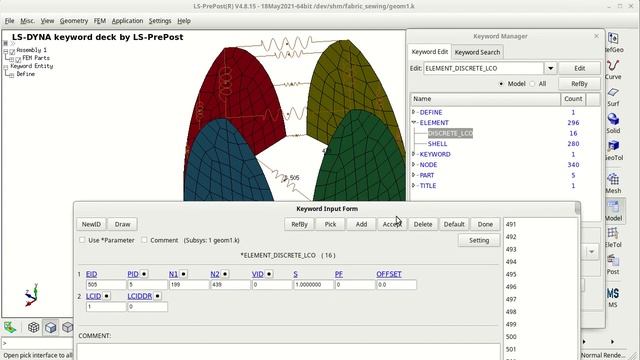
Task: Click the EID input field
Action: 106,284
